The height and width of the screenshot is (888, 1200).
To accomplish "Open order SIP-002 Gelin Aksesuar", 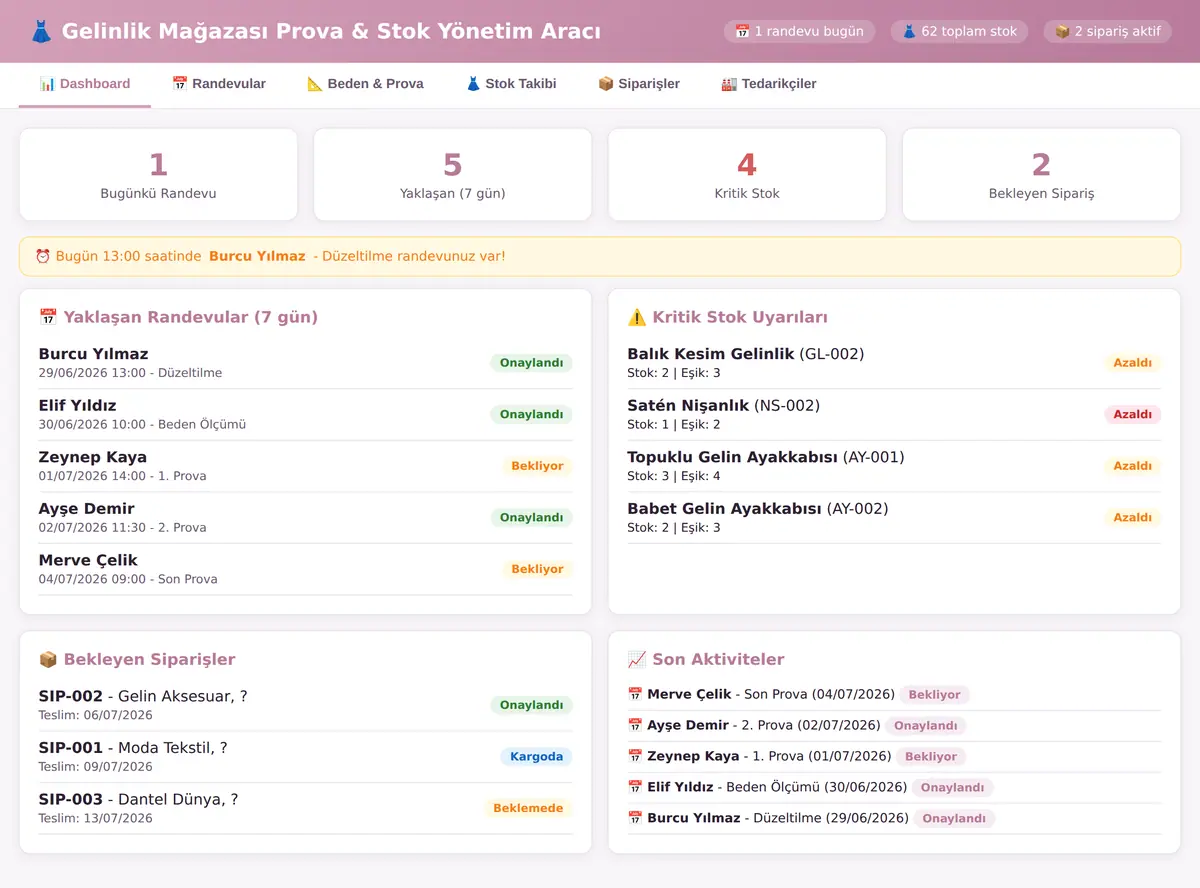I will pyautogui.click(x=305, y=705).
